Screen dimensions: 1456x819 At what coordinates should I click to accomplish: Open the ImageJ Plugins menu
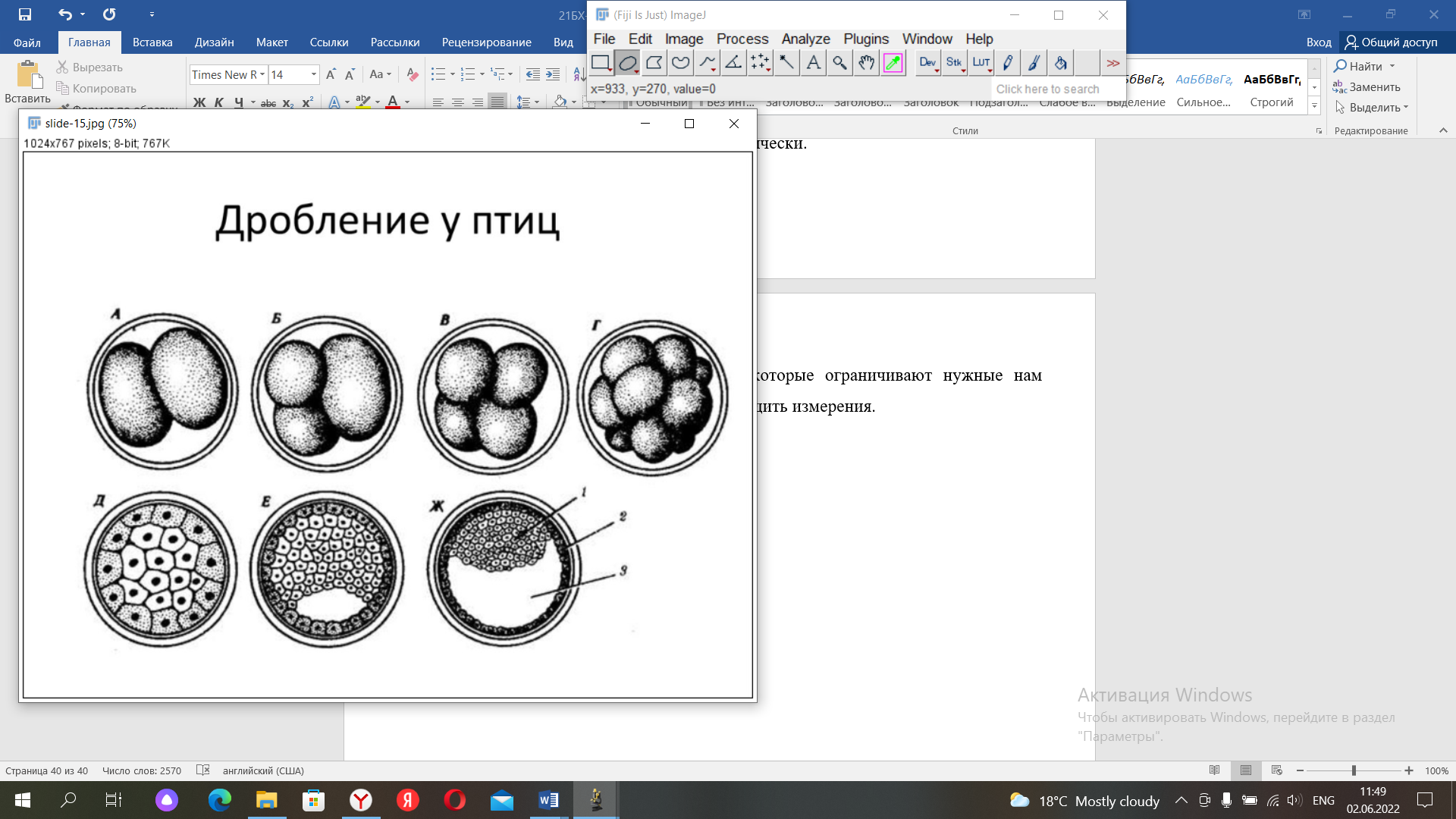click(x=866, y=39)
